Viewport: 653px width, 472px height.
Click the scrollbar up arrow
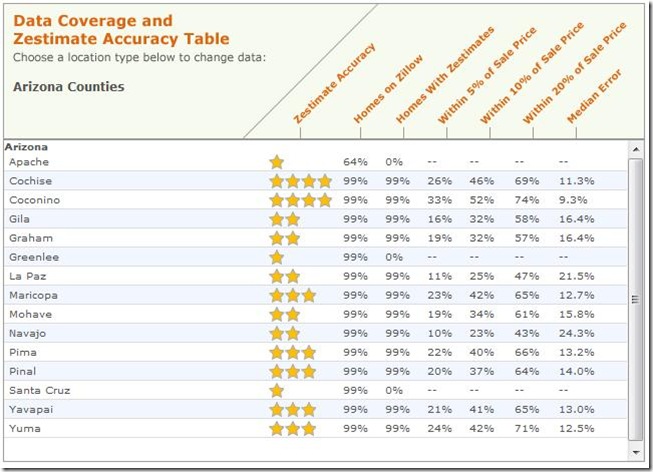coord(636,149)
